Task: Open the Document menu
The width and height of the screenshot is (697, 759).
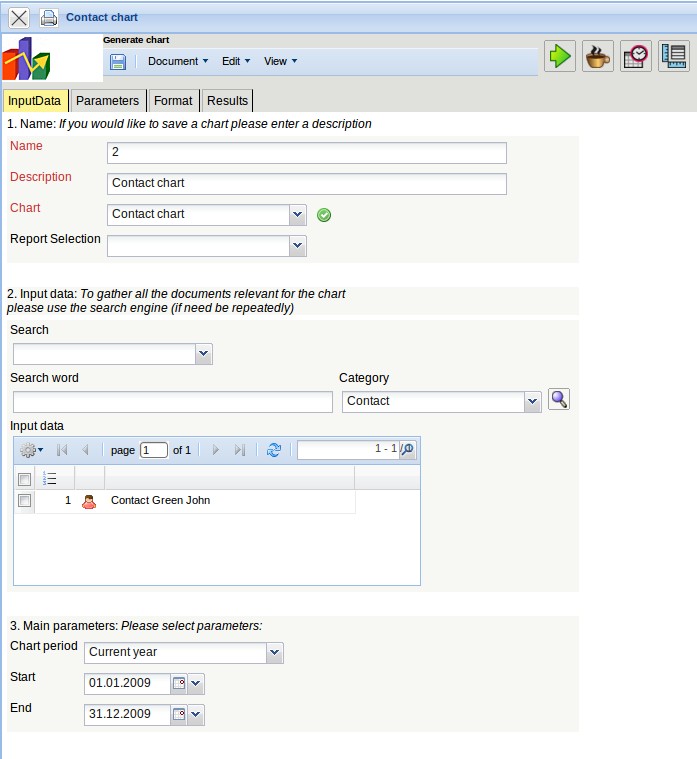Action: tap(178, 62)
